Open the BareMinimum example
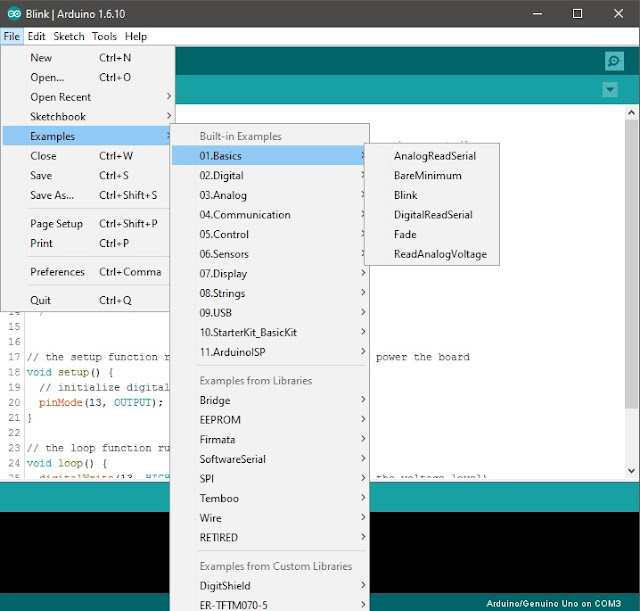Image resolution: width=640 pixels, height=611 pixels. (432, 175)
